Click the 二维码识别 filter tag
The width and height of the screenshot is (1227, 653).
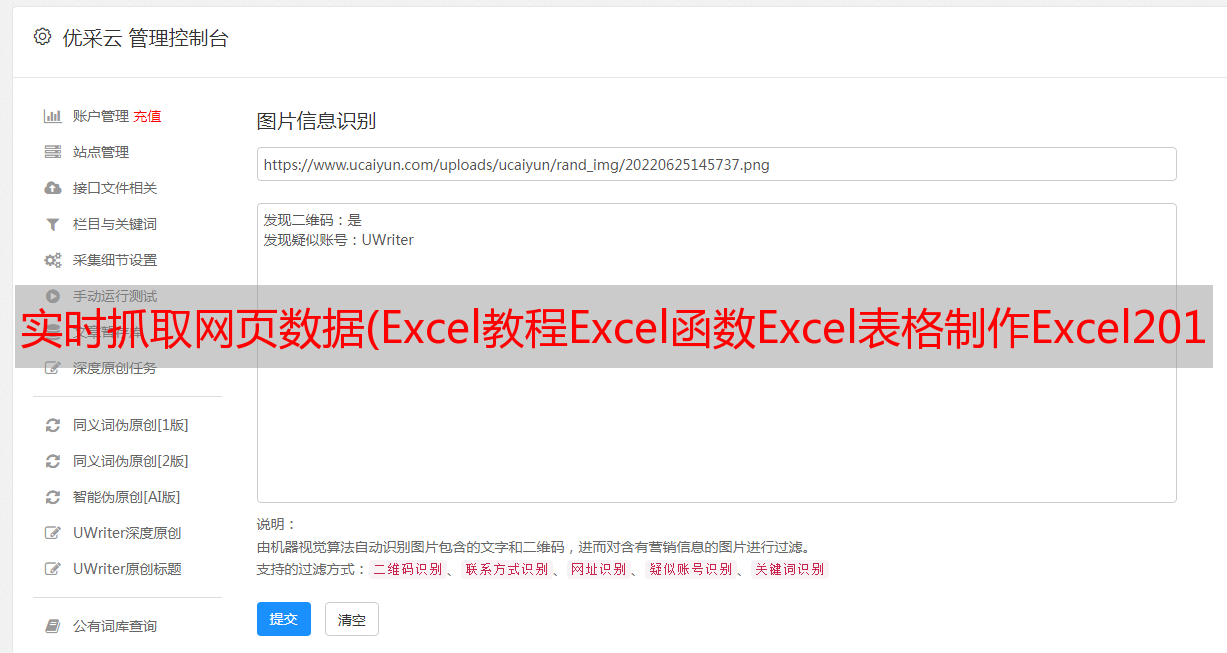(407, 569)
